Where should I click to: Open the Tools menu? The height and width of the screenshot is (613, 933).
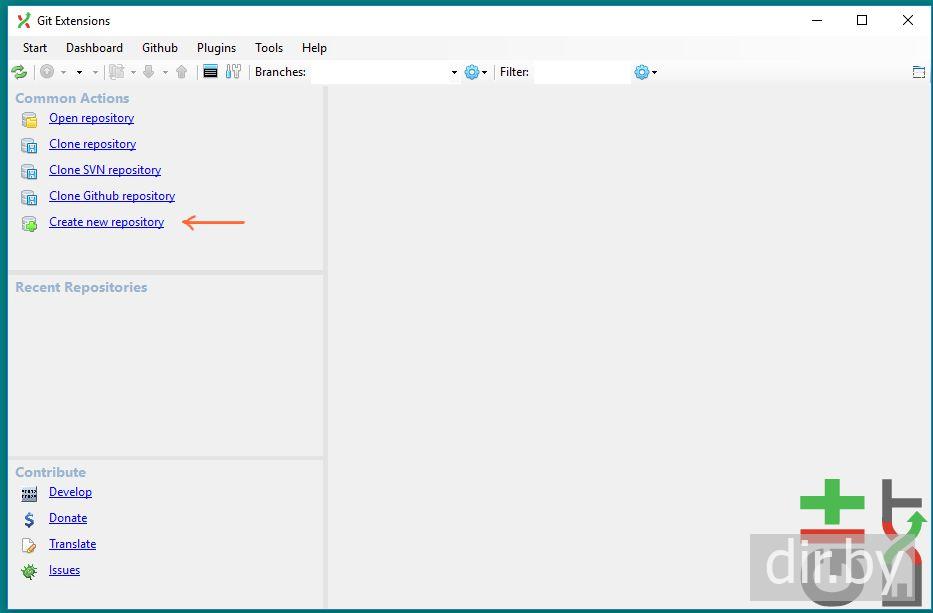(x=268, y=48)
